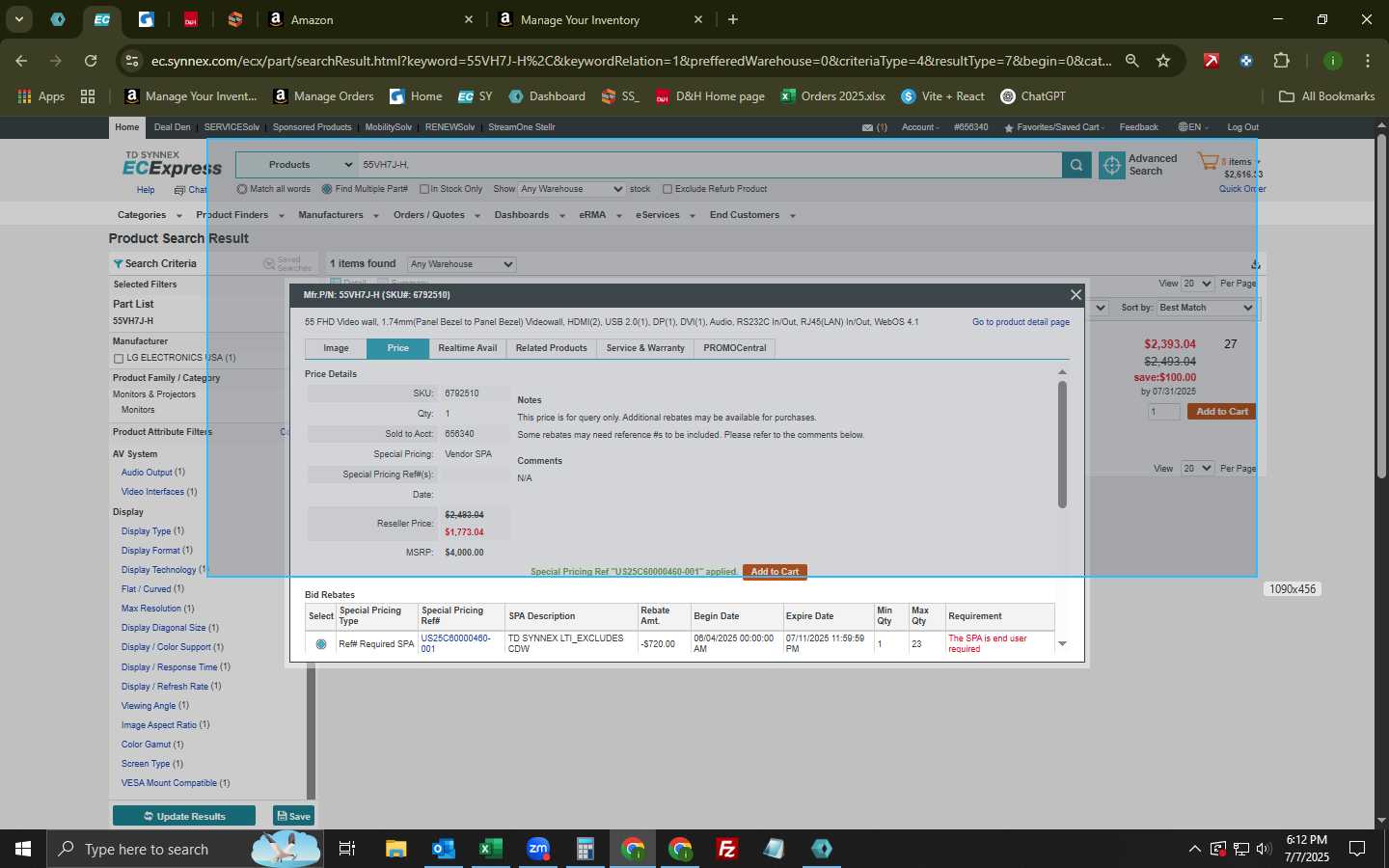The height and width of the screenshot is (868, 1389).
Task: Switch to the Realtime Avail tab
Action: pos(468,348)
